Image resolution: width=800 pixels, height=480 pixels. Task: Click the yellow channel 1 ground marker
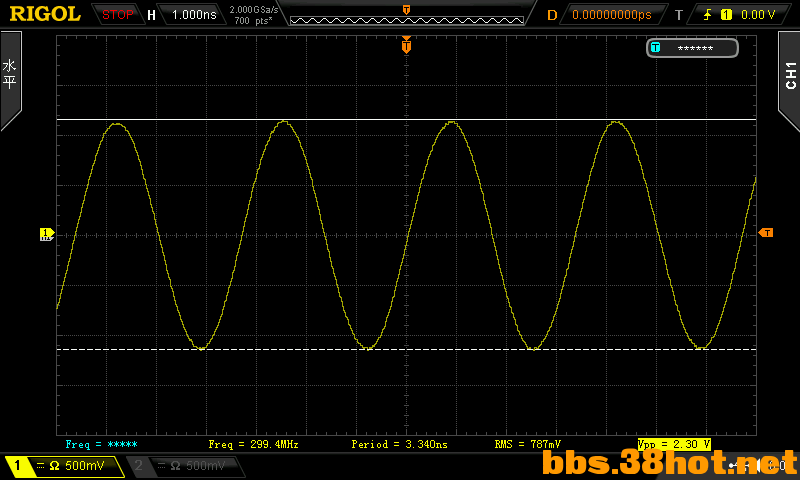(46, 234)
